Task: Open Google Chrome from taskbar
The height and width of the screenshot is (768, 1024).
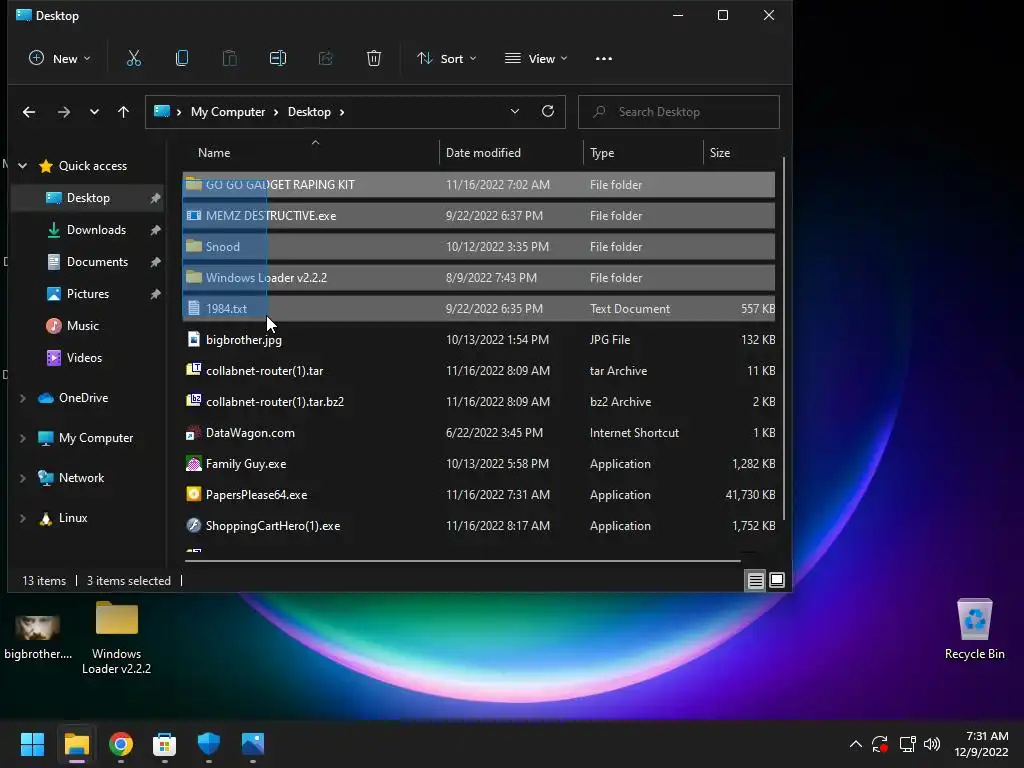Action: (x=121, y=744)
